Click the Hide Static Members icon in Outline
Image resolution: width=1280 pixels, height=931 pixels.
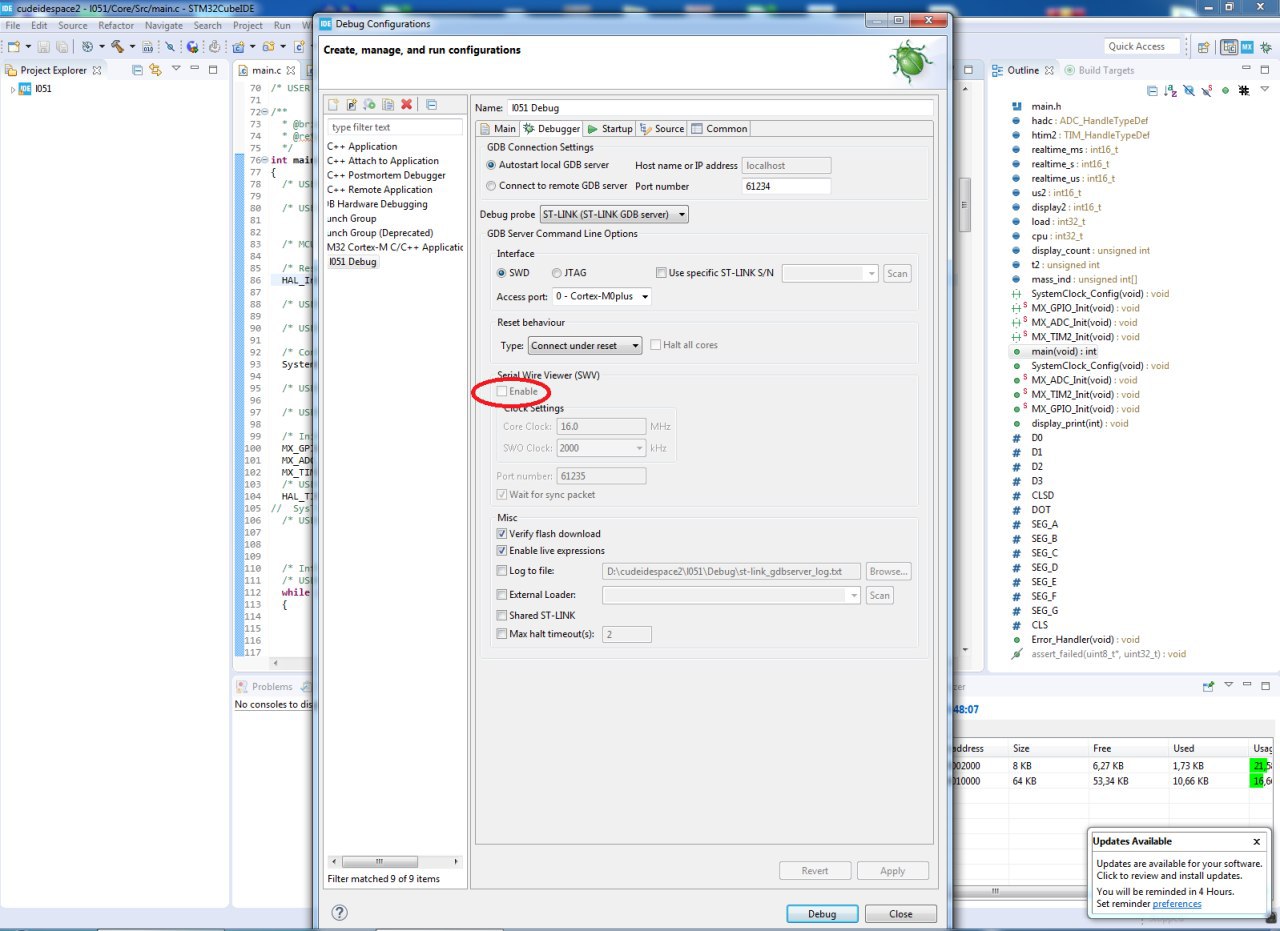[1207, 90]
